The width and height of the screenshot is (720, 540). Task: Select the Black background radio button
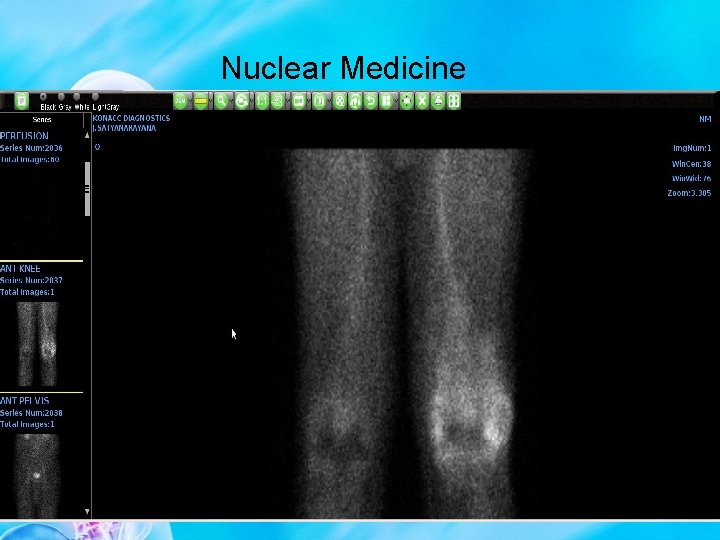coord(43,96)
